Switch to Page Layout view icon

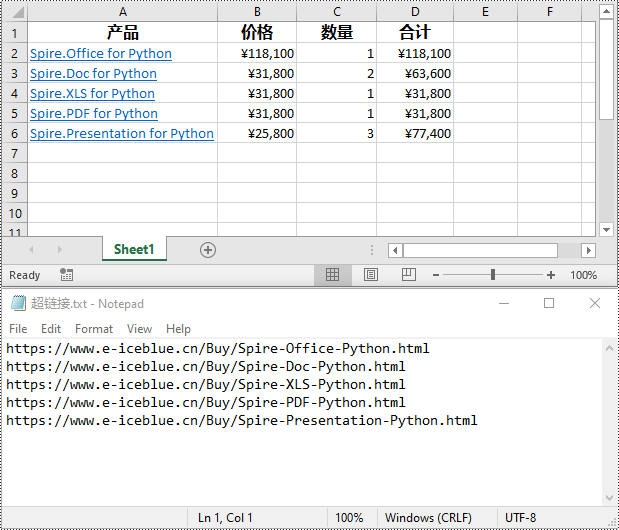click(x=370, y=275)
